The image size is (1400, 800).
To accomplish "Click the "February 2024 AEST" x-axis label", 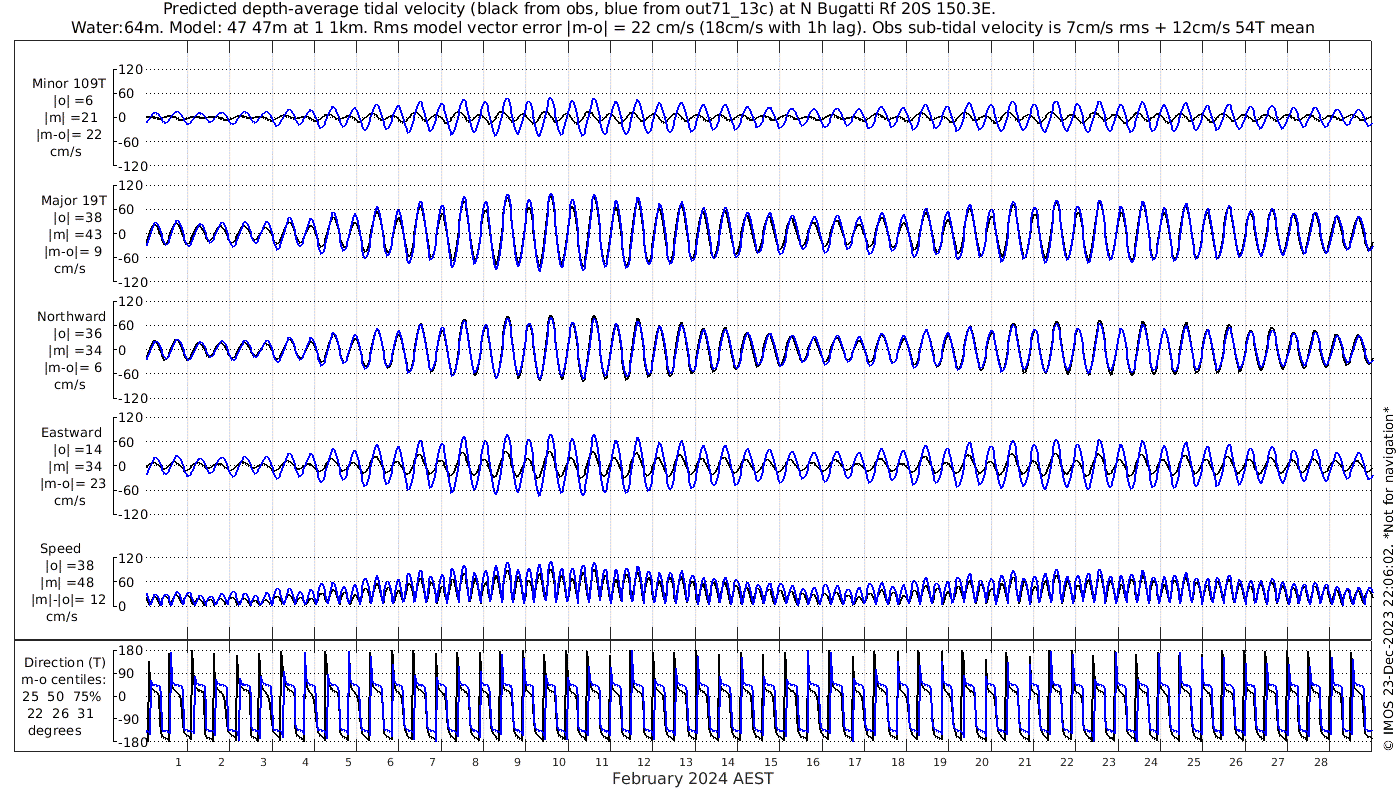I will point(692,778).
